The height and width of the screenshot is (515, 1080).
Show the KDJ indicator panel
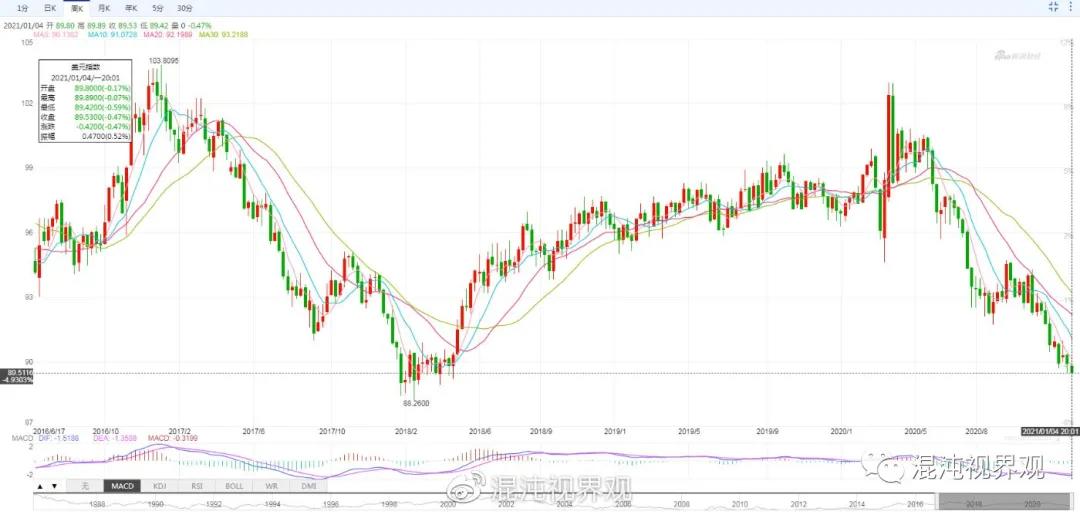160,486
